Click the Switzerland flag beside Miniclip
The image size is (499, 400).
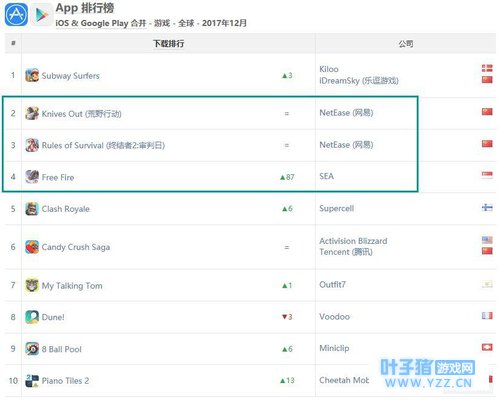(487, 347)
